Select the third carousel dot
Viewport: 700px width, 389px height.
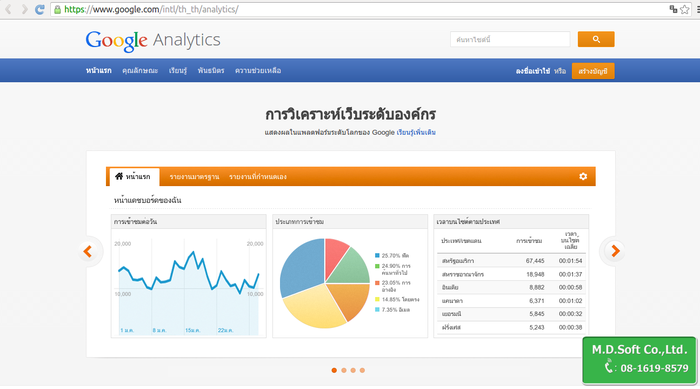[x=353, y=370]
